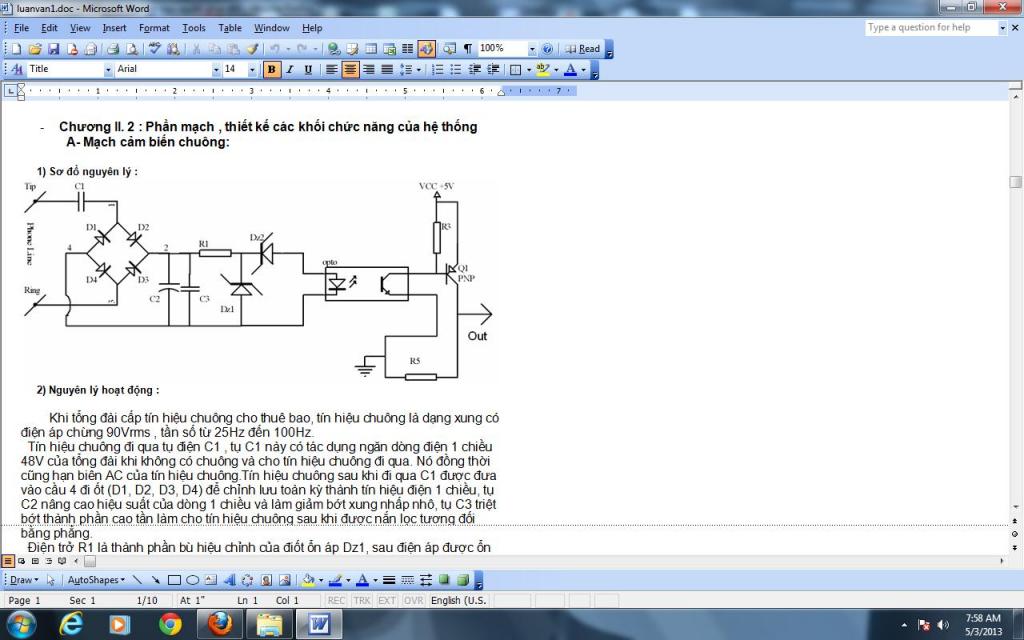This screenshot has height=640, width=1024.
Task: Select the Line drawing tool
Action: [x=137, y=580]
